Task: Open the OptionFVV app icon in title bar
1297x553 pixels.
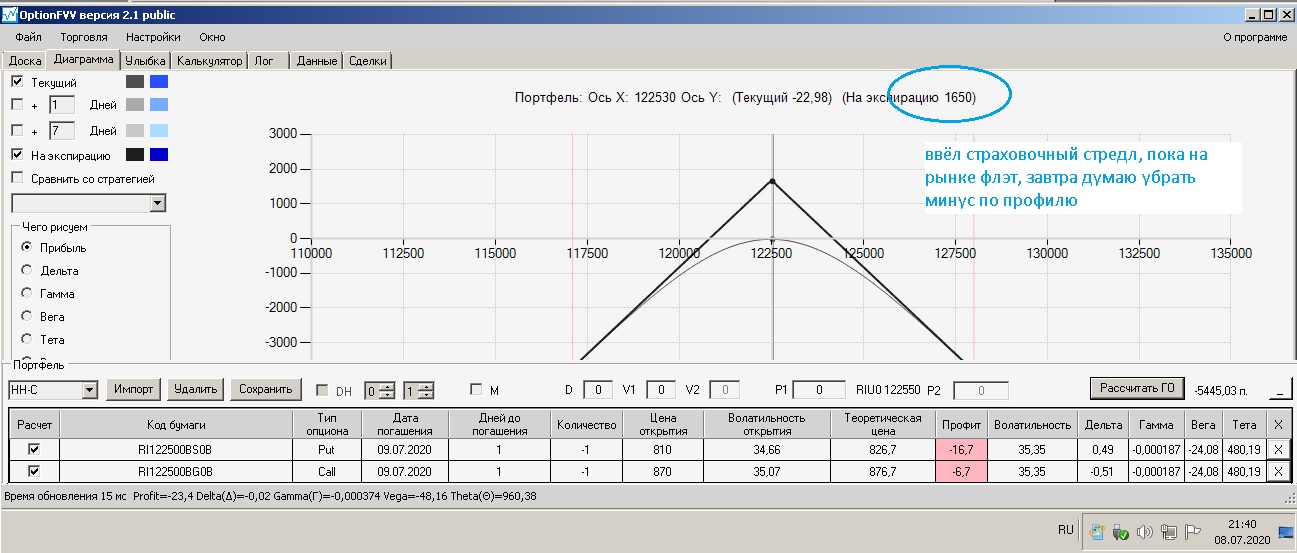Action: click(10, 14)
